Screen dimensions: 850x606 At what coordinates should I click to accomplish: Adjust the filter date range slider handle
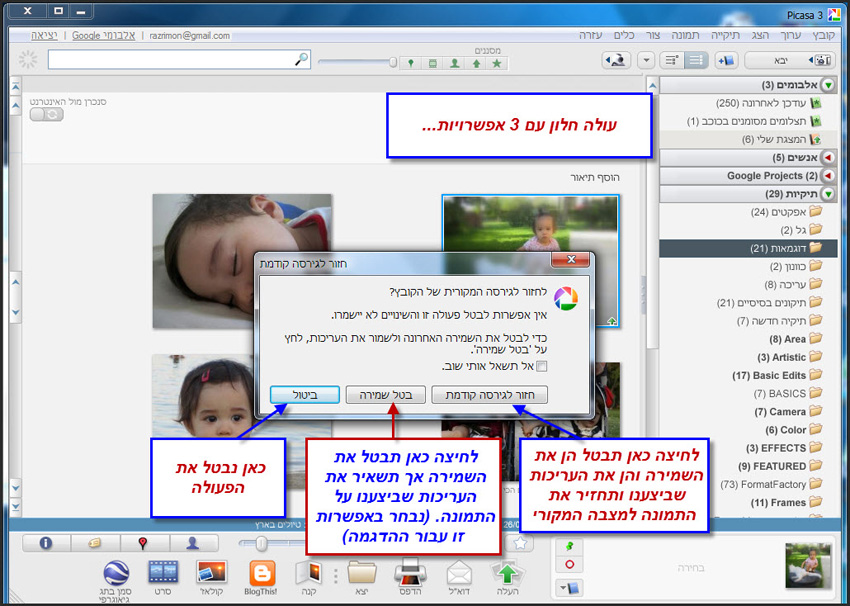pyautogui.click(x=393, y=62)
